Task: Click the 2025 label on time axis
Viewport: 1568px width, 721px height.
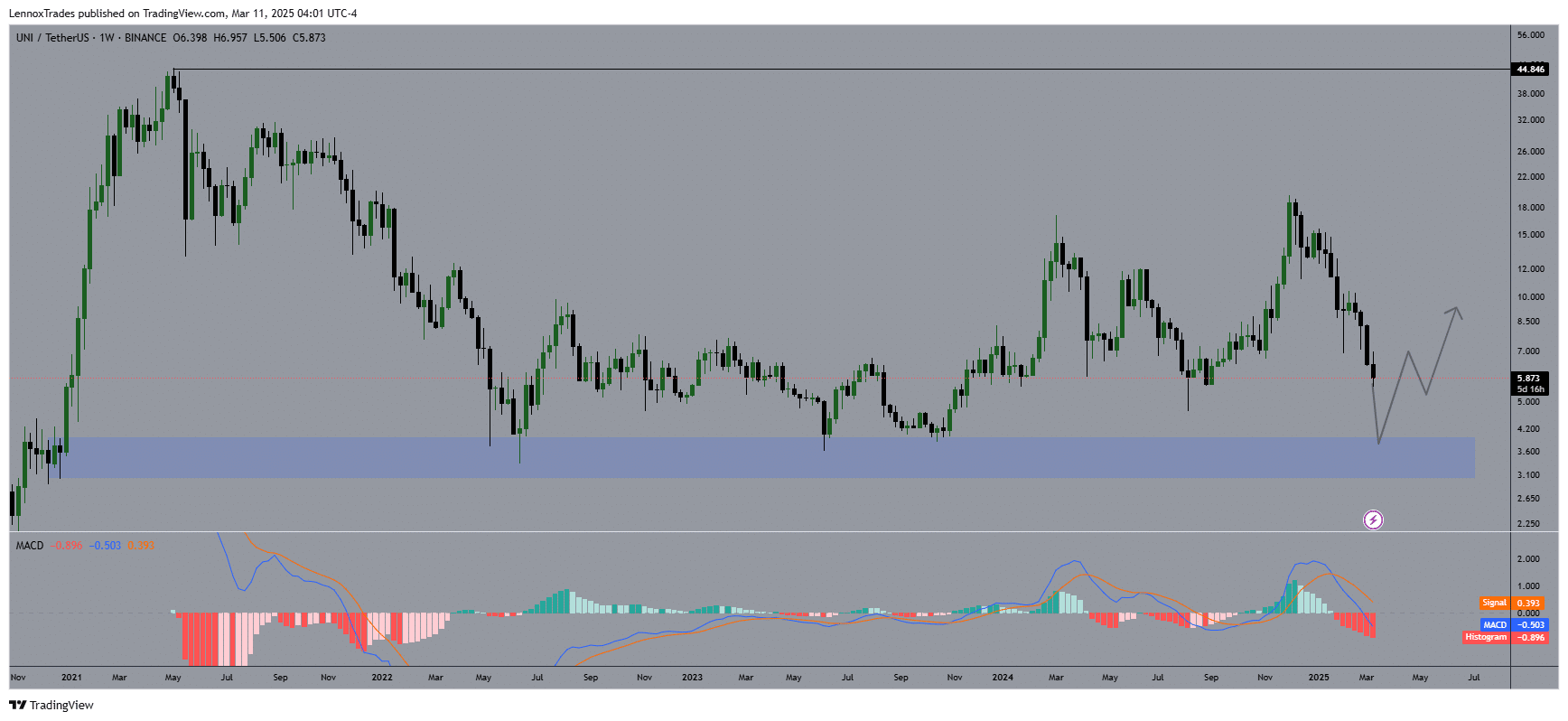Action: (1319, 678)
